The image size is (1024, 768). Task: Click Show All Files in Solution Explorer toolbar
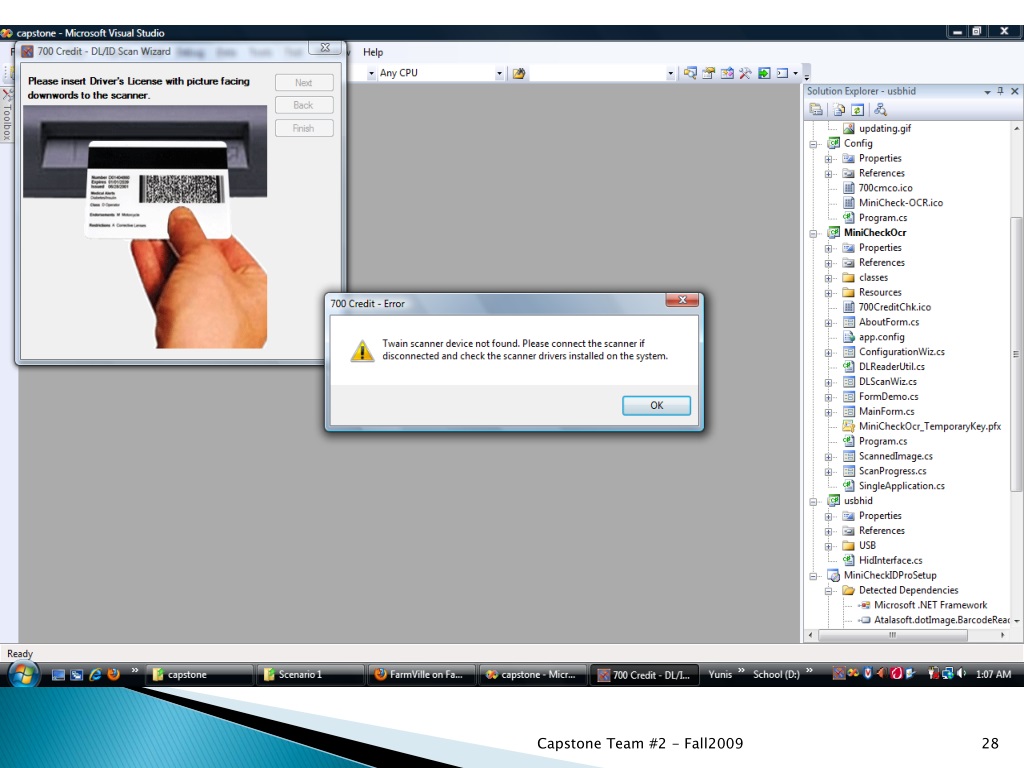pyautogui.click(x=839, y=110)
